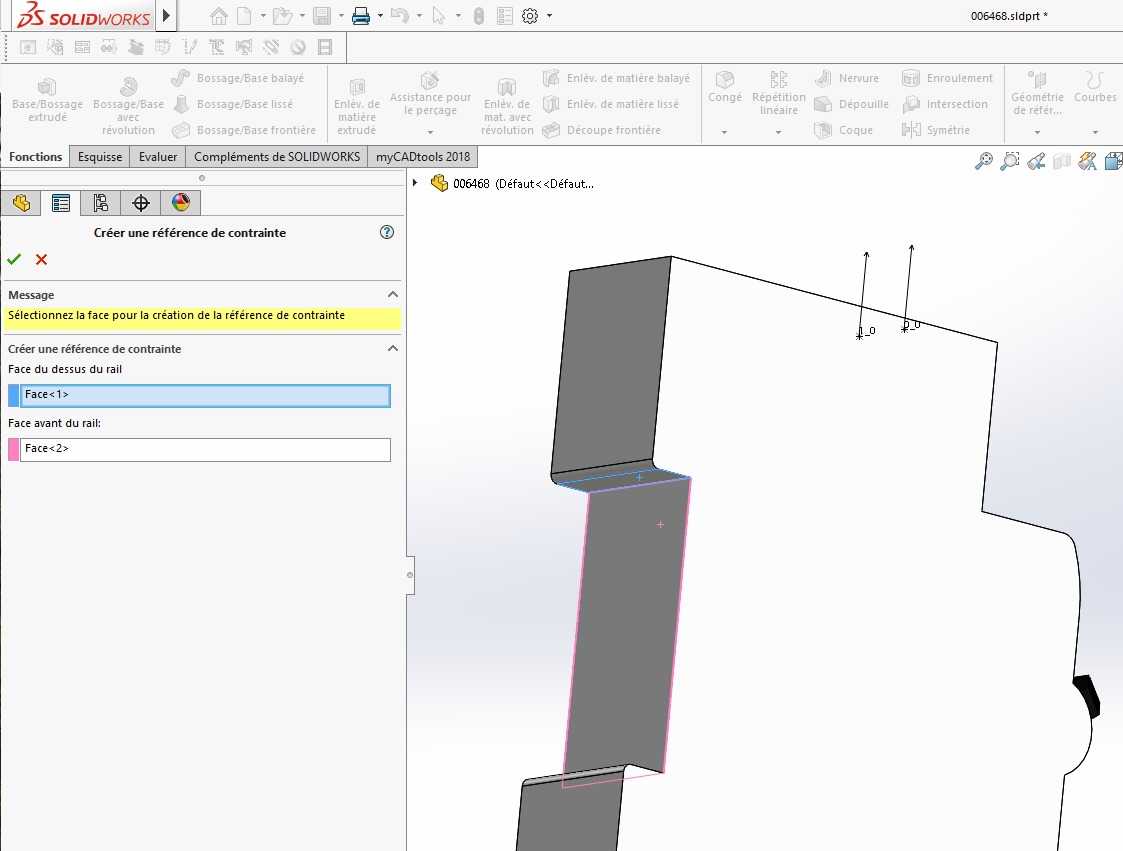Select the Intersection tool
The width and height of the screenshot is (1123, 851).
(x=945, y=104)
